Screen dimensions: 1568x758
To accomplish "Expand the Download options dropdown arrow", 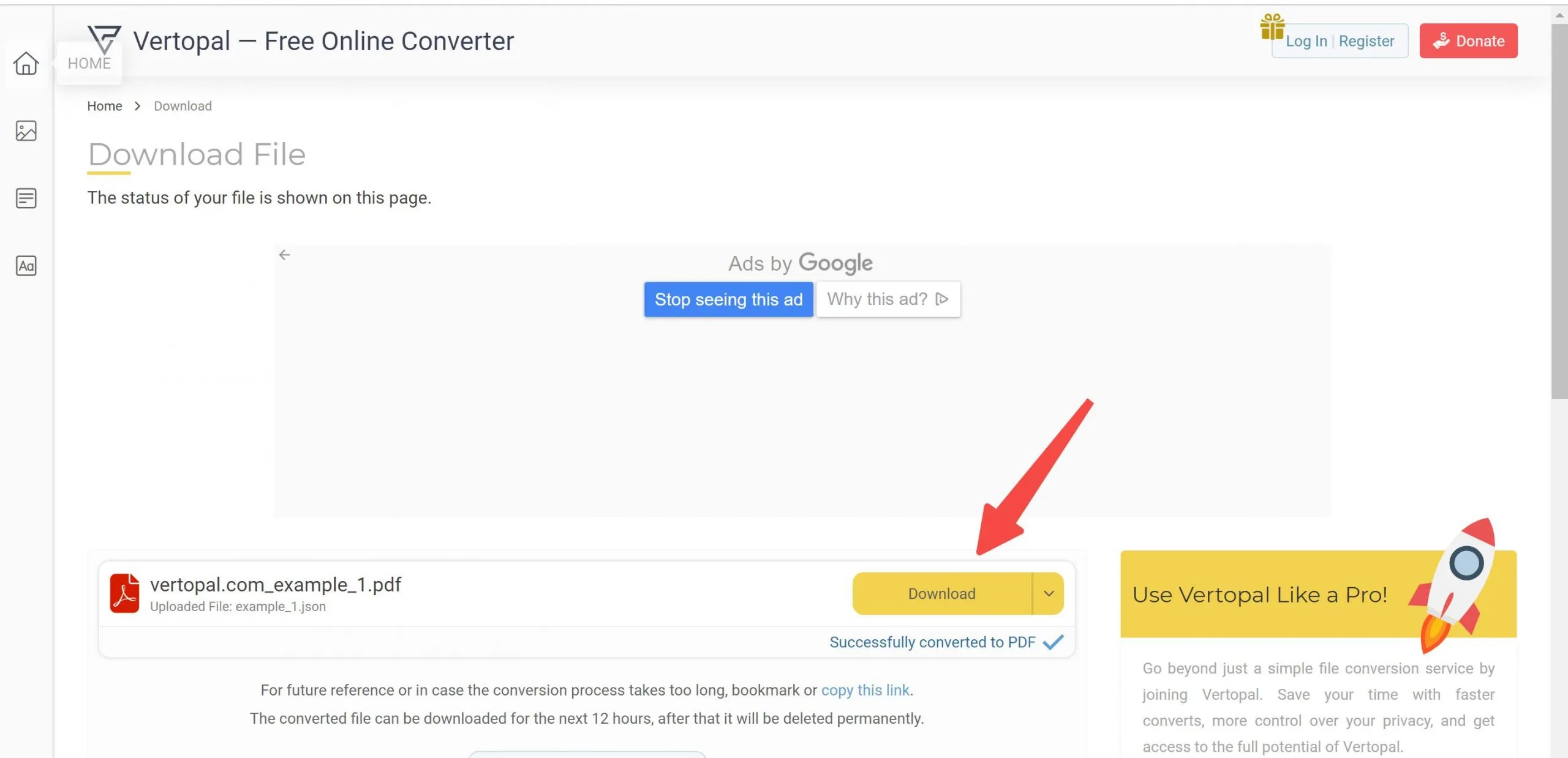I will coord(1049,593).
